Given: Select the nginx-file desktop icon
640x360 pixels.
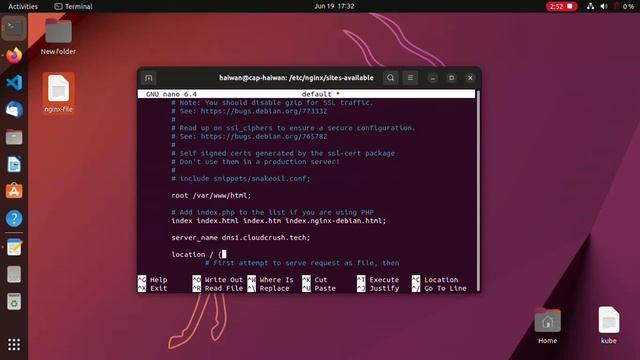Looking at the screenshot, I should coord(58,94).
